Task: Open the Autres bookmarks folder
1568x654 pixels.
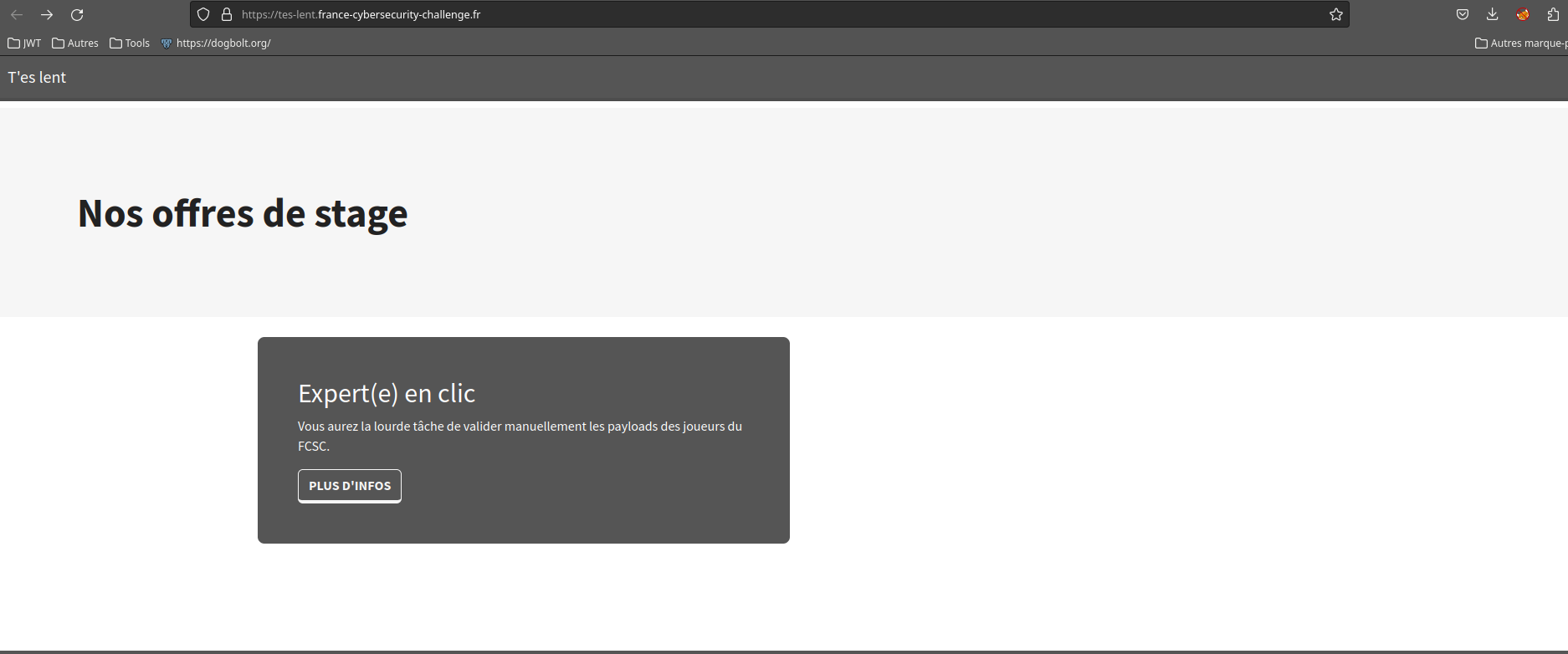Action: click(x=75, y=43)
